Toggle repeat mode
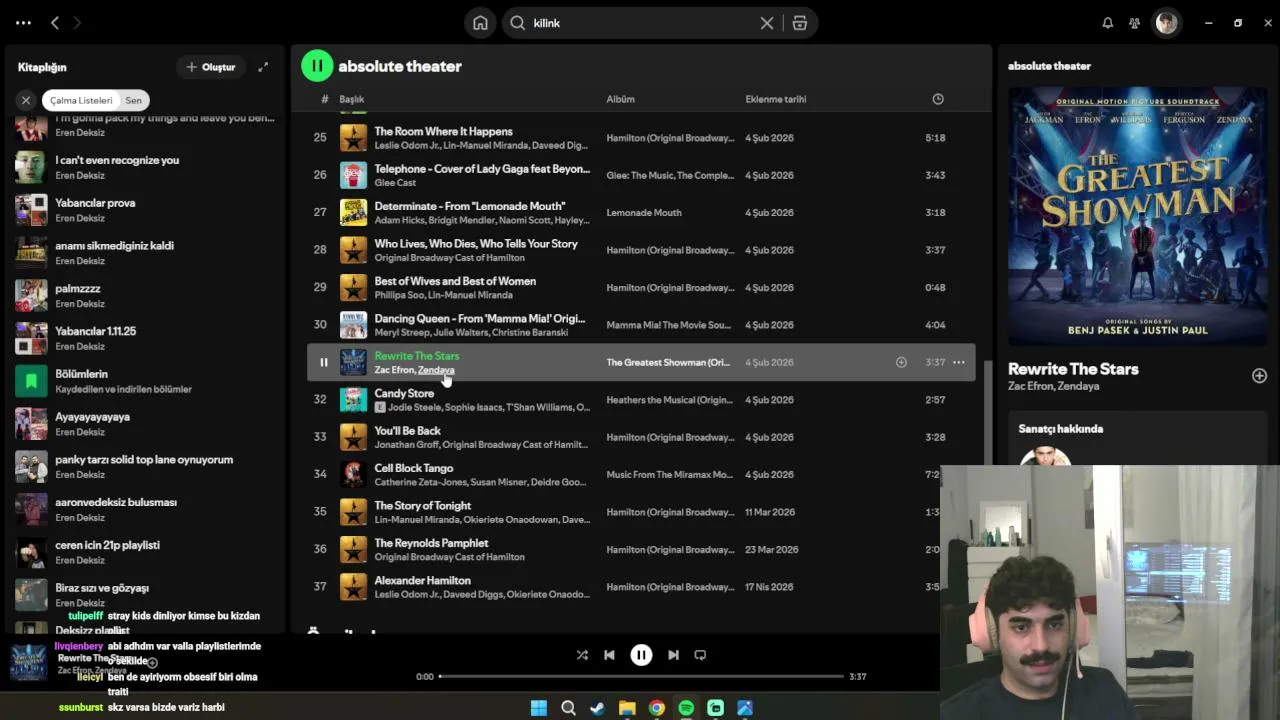This screenshot has height=720, width=1280. [700, 655]
